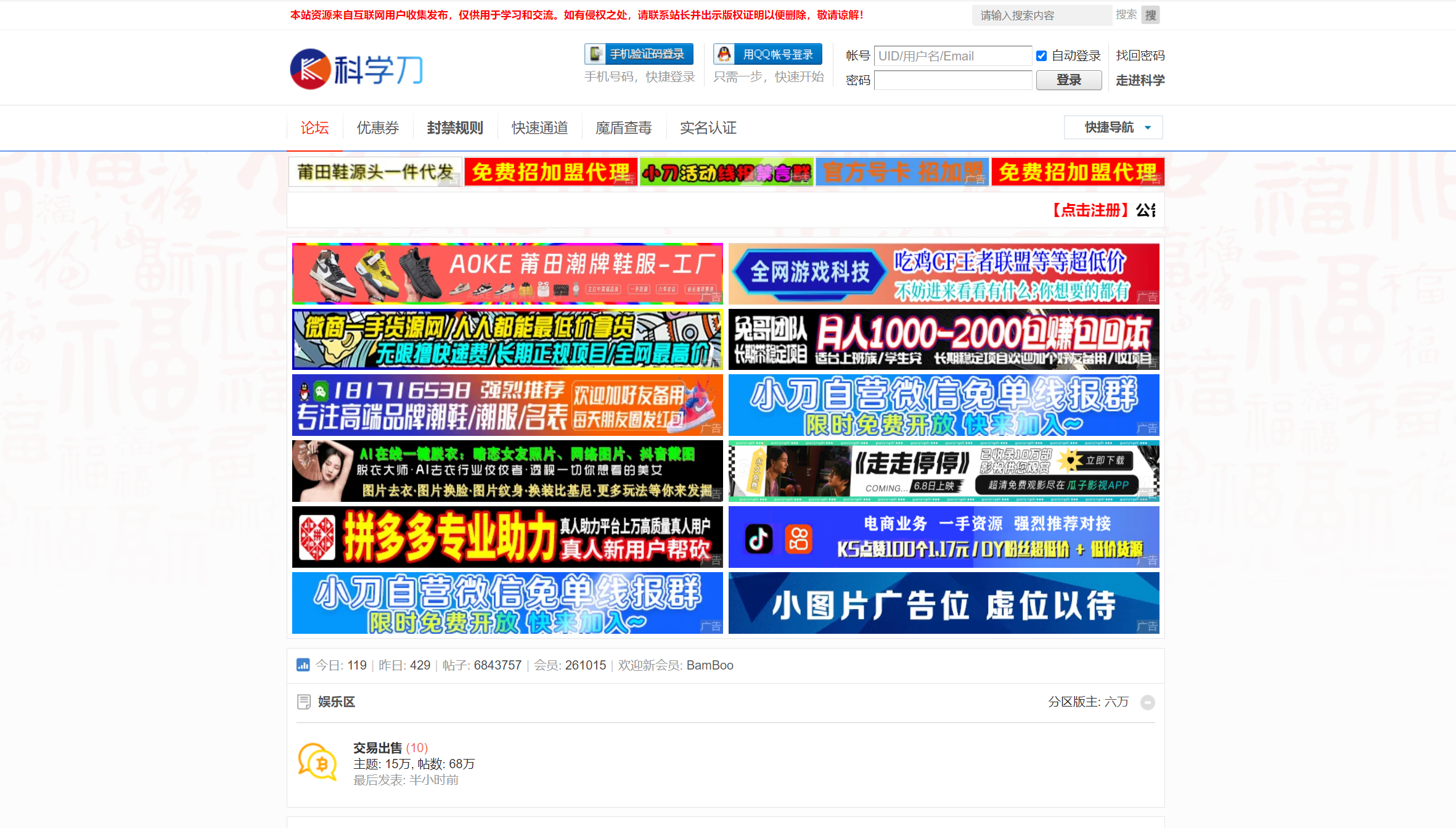Expand the 快捷导航 dropdown
The height and width of the screenshot is (828, 1456).
1113,127
